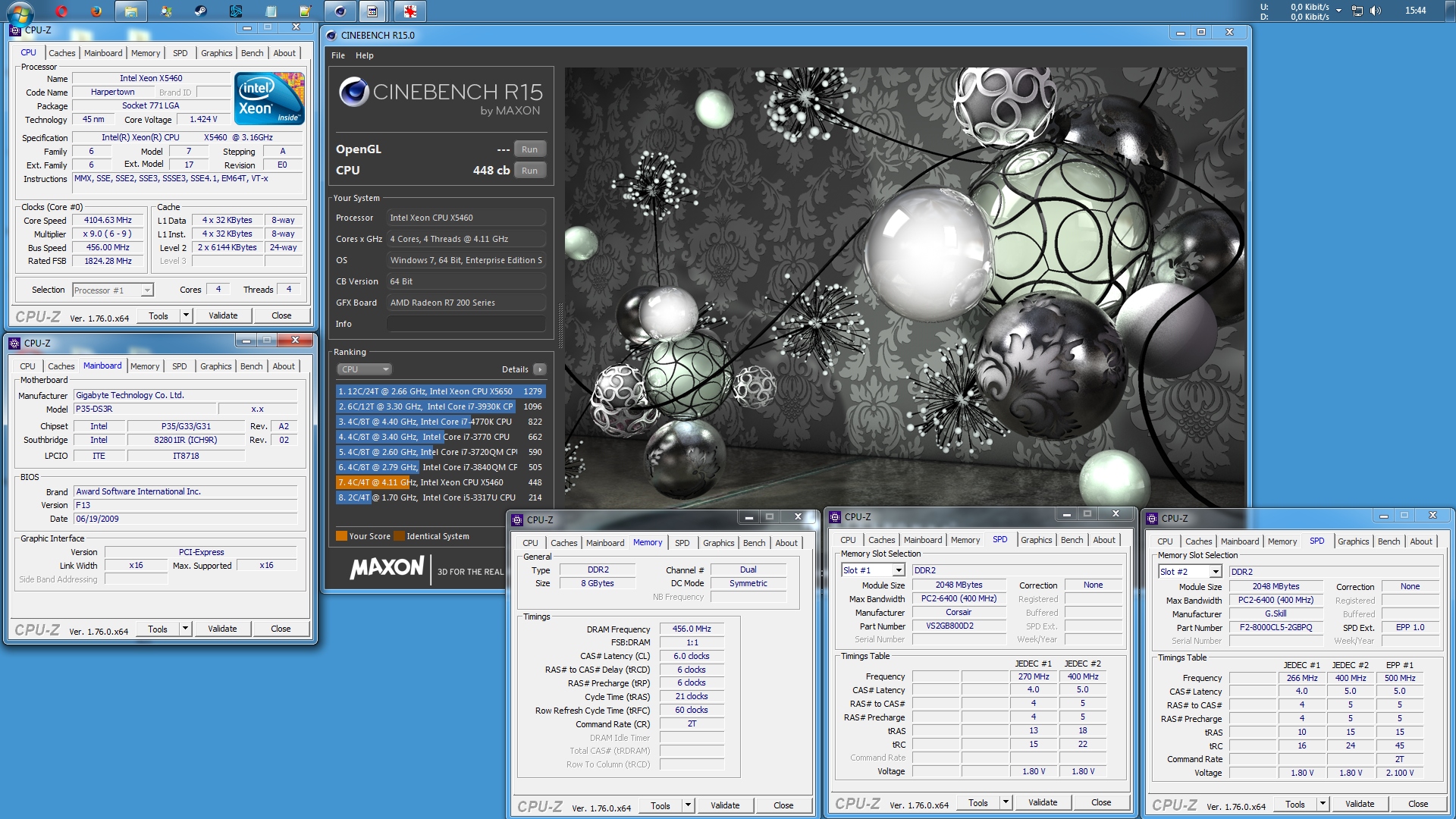The image size is (1456, 819).
Task: Open Steam from the taskbar
Action: pyautogui.click(x=201, y=11)
